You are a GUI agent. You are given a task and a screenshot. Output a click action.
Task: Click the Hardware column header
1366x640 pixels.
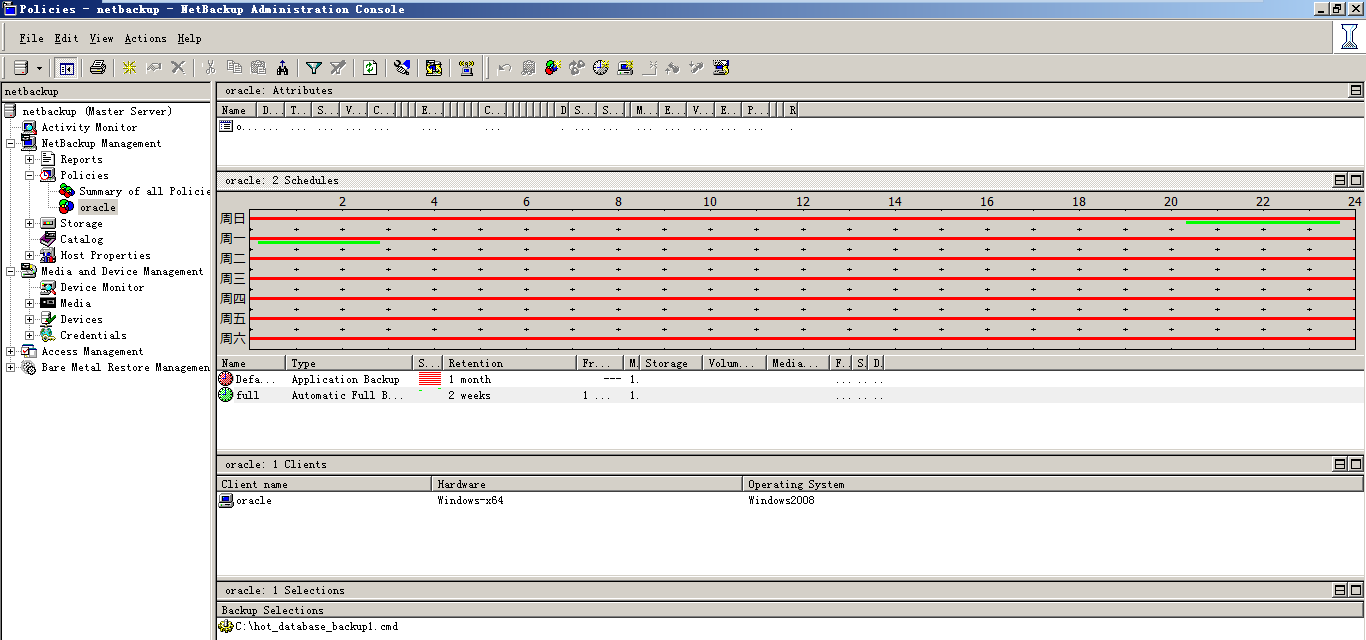click(588, 484)
